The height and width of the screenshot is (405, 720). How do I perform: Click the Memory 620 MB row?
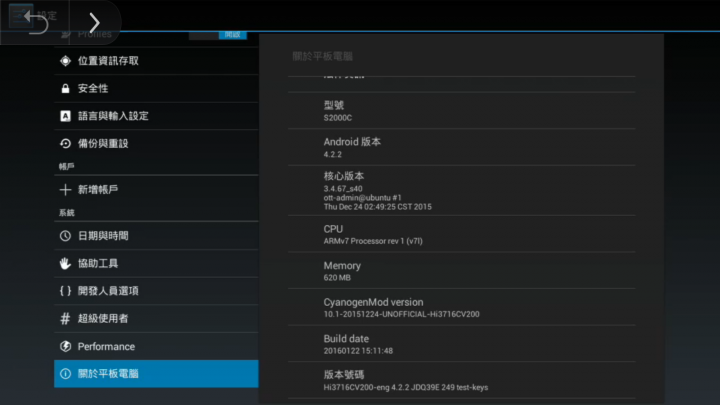point(461,271)
